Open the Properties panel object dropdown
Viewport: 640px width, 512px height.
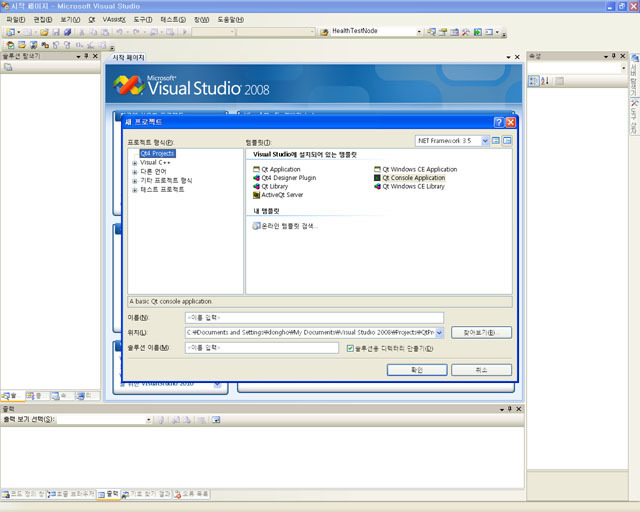(x=623, y=68)
